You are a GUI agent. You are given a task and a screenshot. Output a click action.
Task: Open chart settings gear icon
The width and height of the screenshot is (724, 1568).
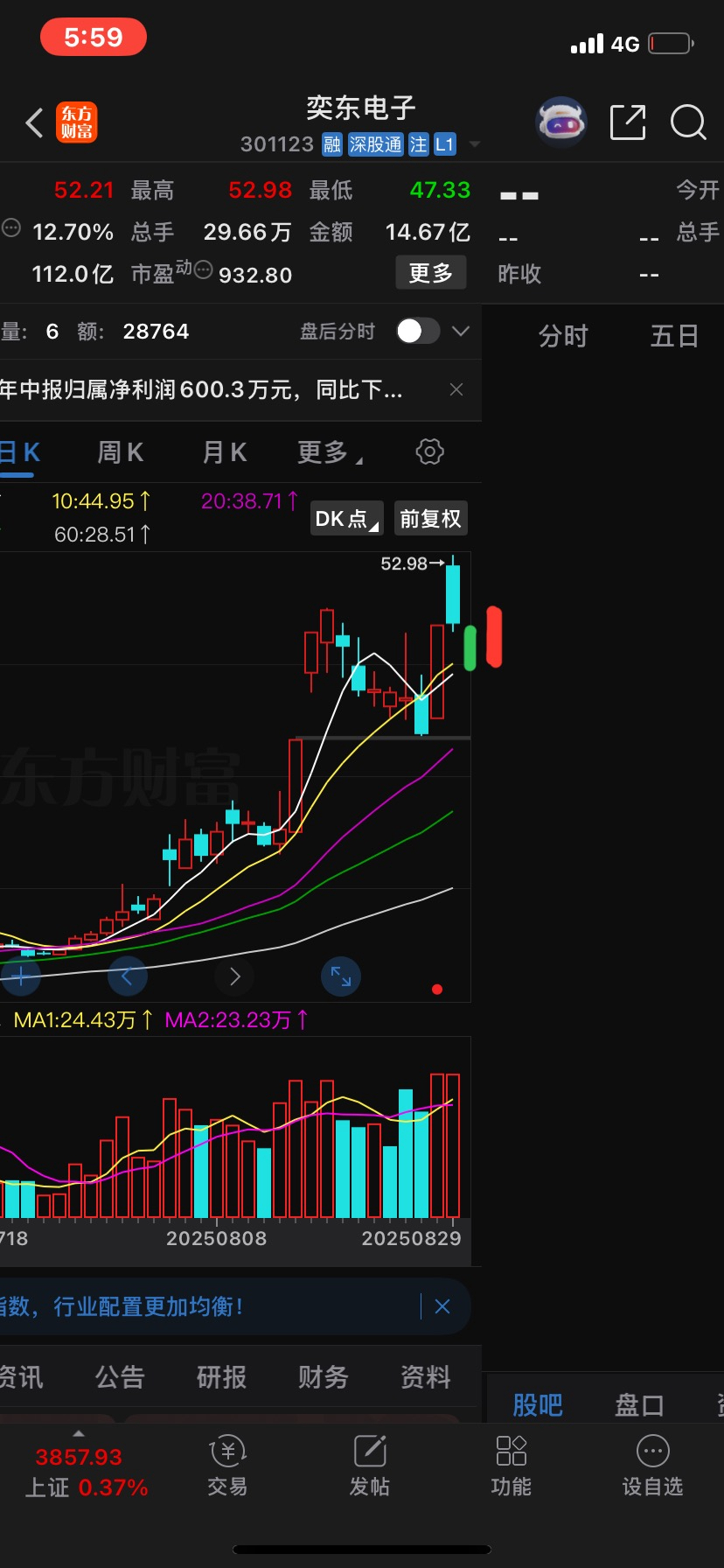tap(429, 451)
